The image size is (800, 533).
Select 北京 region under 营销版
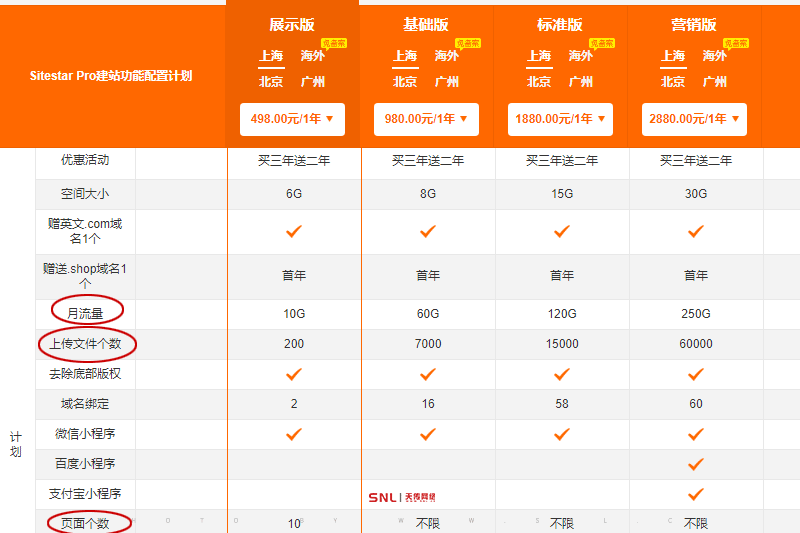(x=673, y=82)
